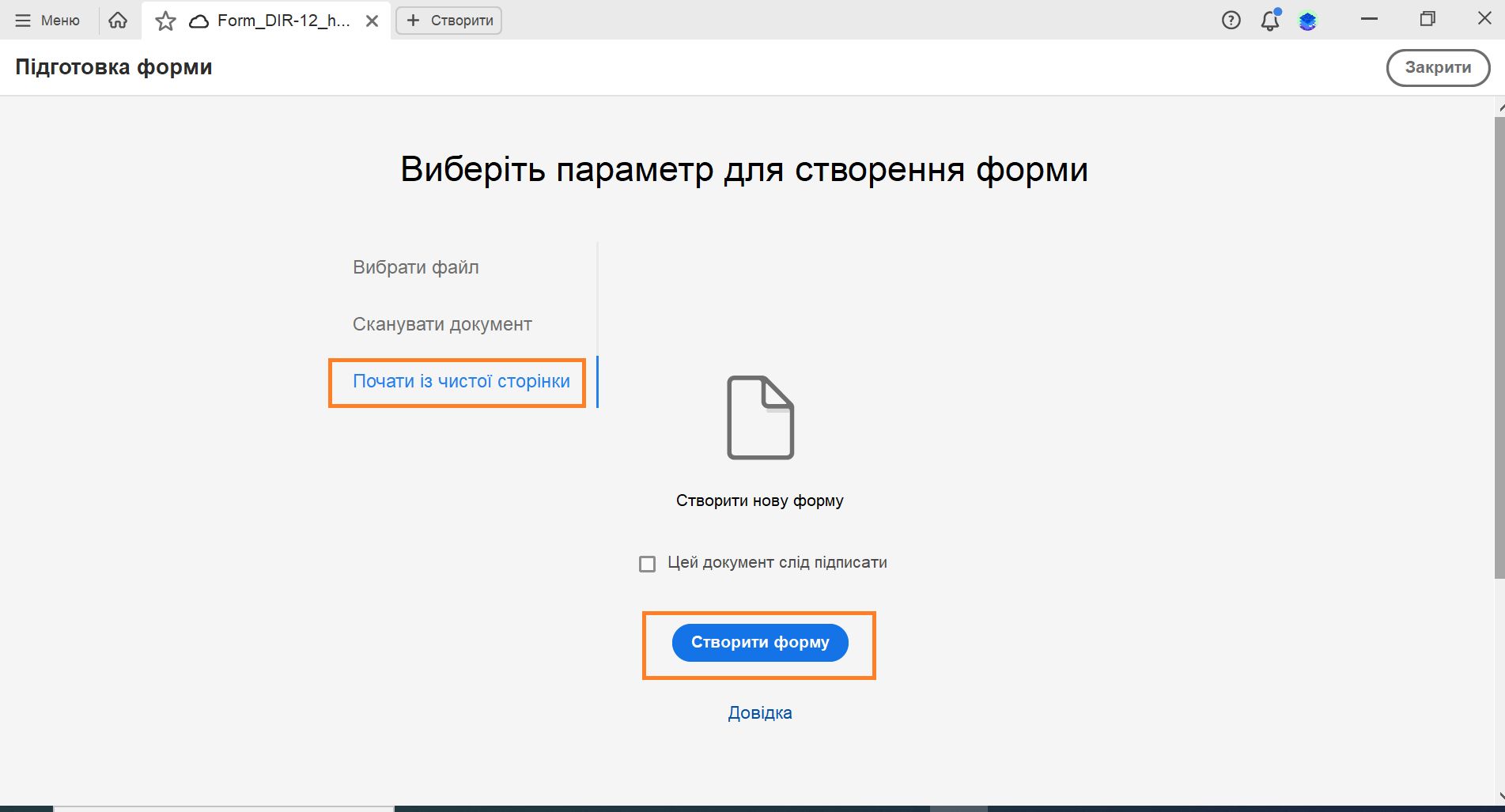Select 'Почати із чистої сторінки' option

pos(460,381)
